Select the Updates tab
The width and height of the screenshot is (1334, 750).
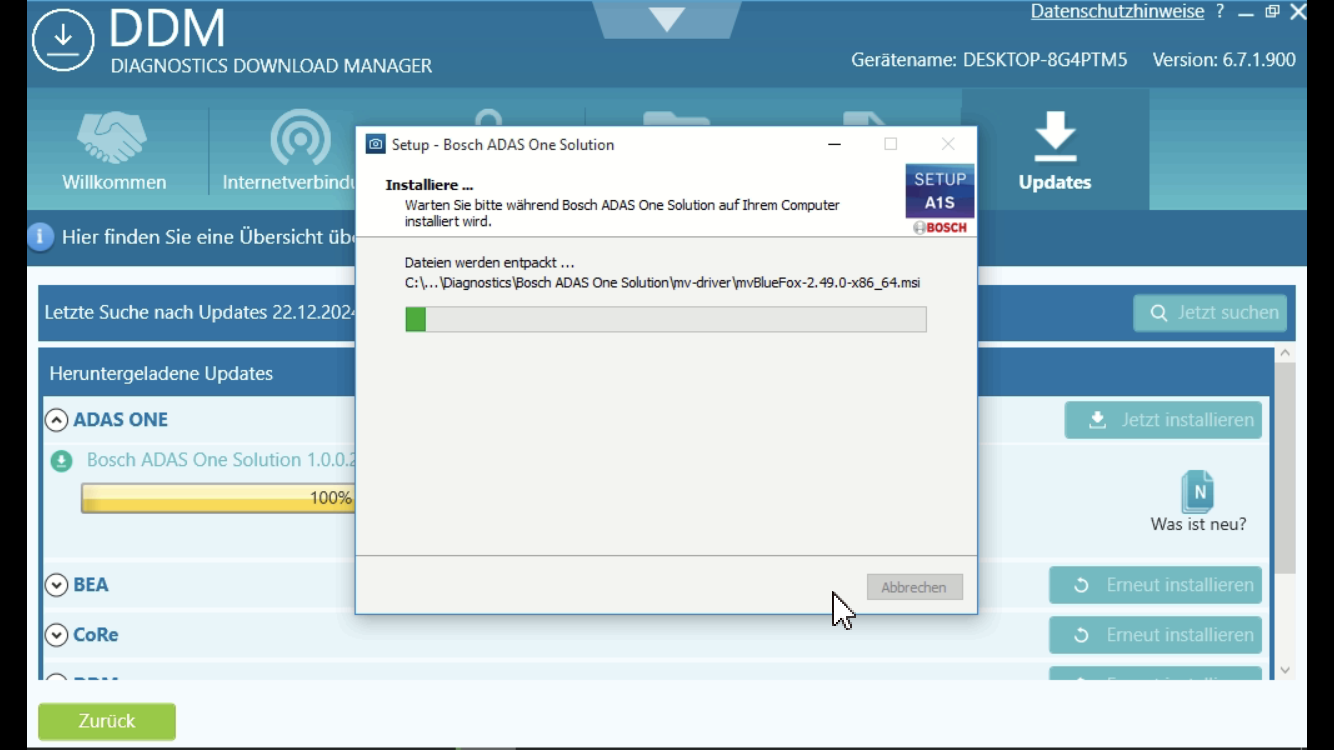pos(1055,150)
